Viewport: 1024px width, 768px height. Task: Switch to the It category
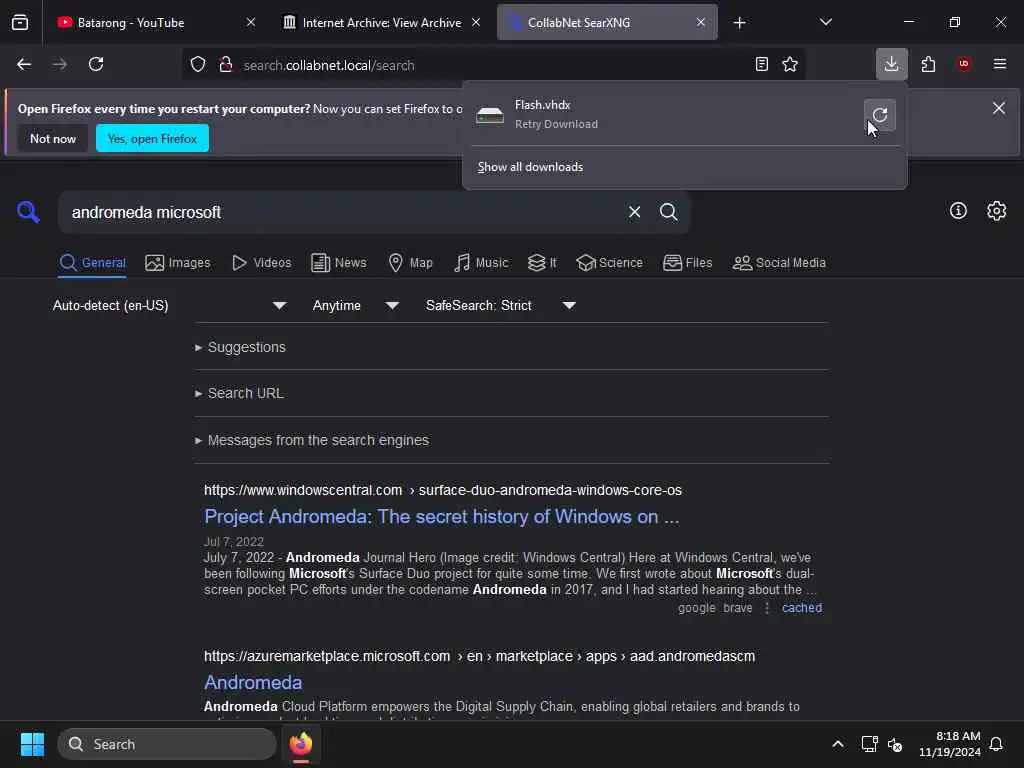[542, 263]
